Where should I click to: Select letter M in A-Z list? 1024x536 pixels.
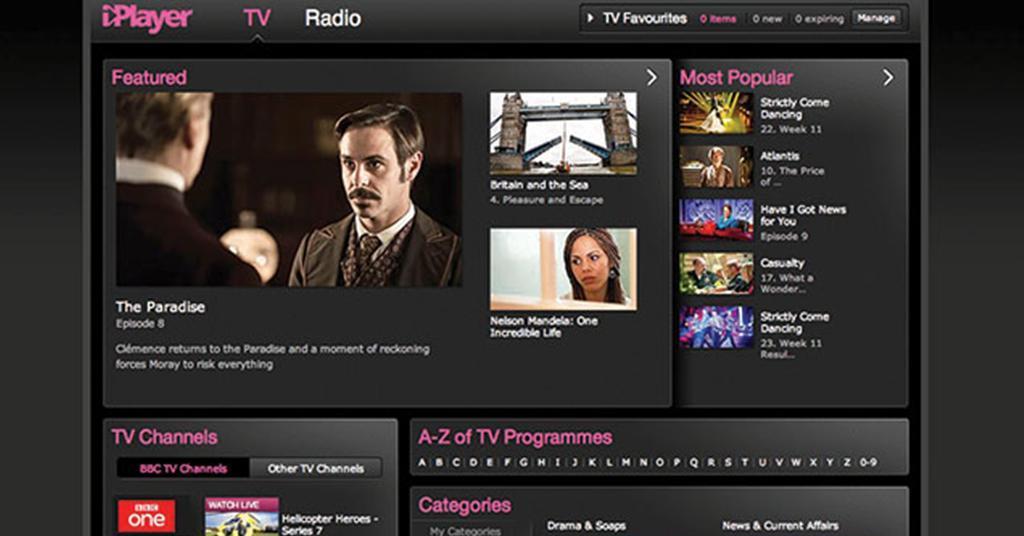point(626,462)
